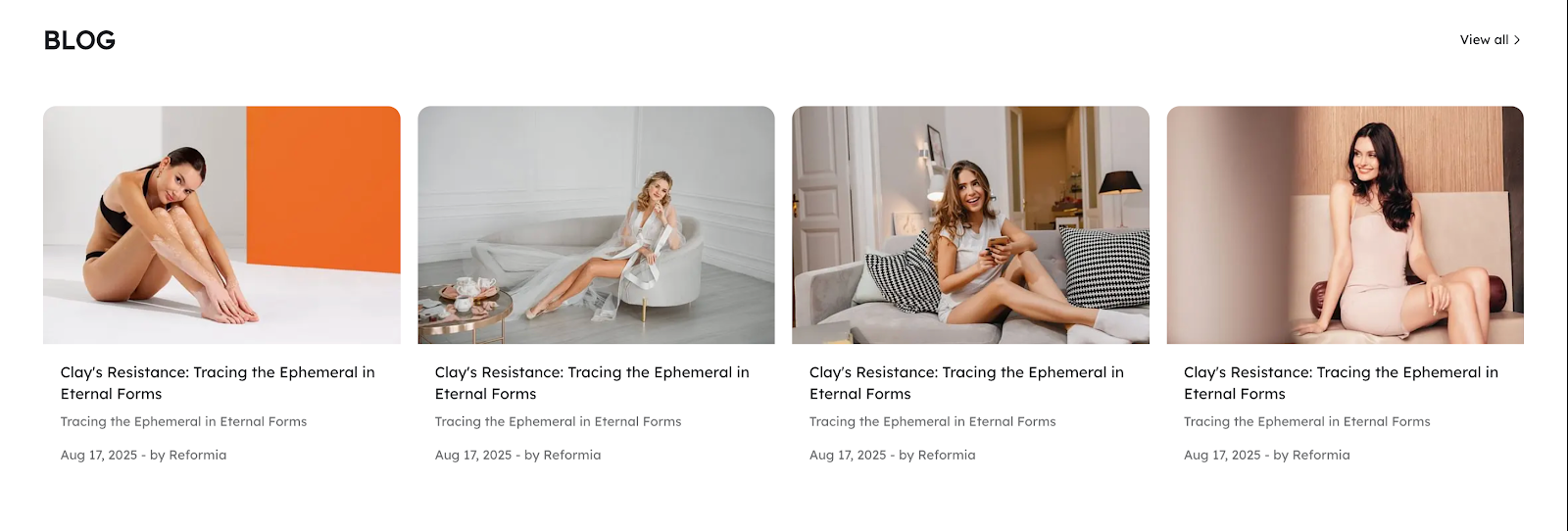Click first card's excerpt Tracing the Ephemeral

[x=183, y=421]
